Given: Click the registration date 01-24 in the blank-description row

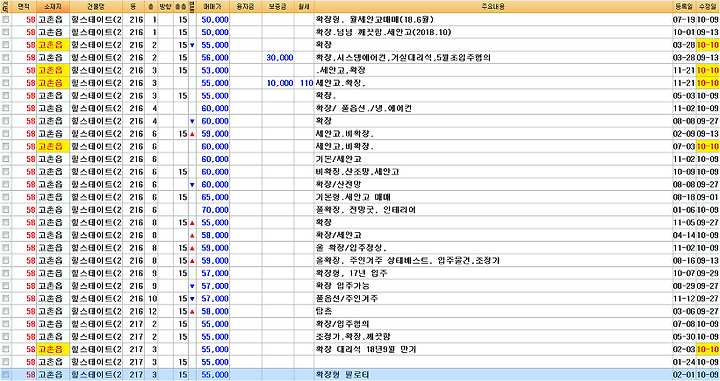Looking at the screenshot, I should pyautogui.click(x=684, y=362).
